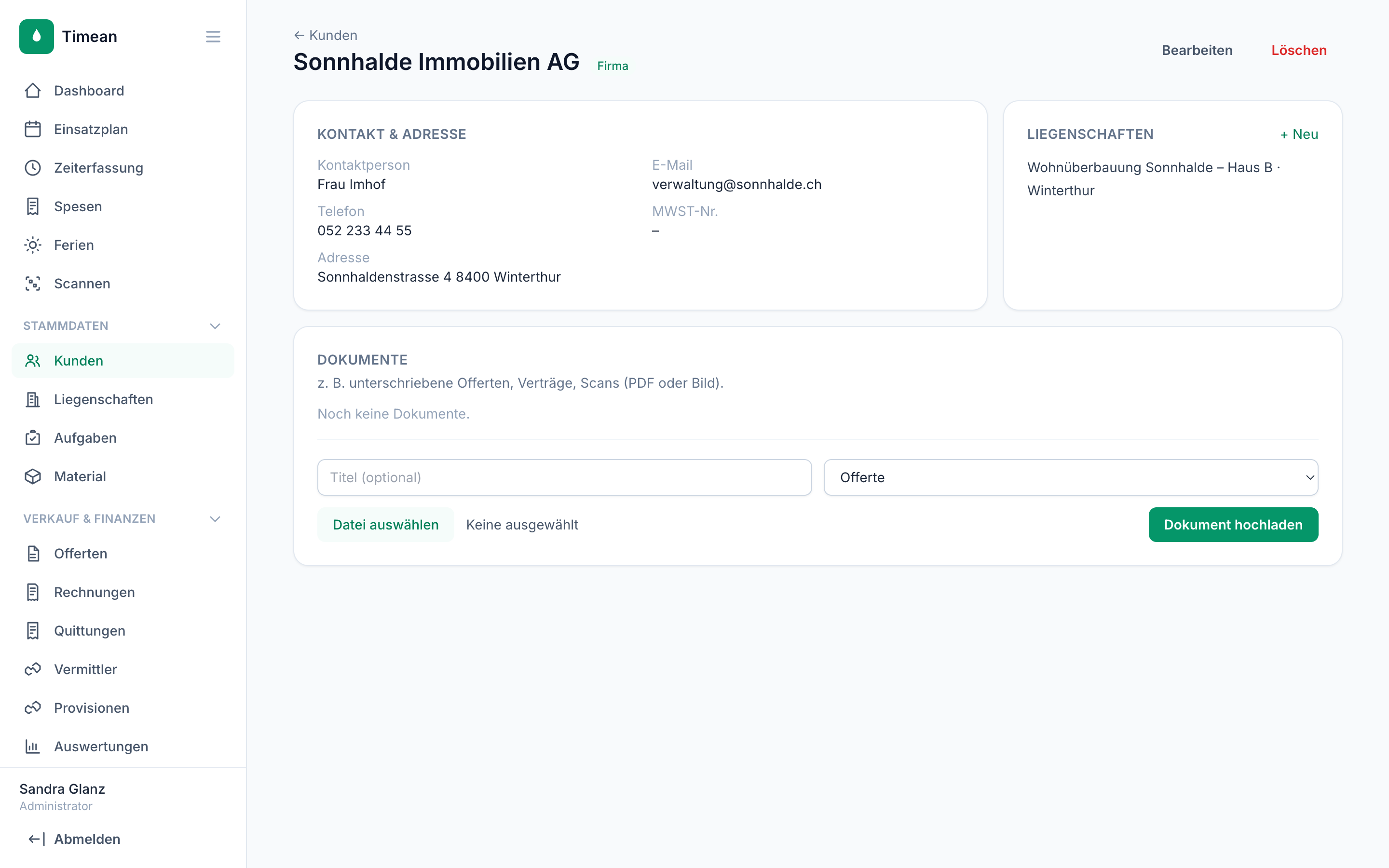
Task: Click contact person Frau Imhof
Action: tap(351, 184)
